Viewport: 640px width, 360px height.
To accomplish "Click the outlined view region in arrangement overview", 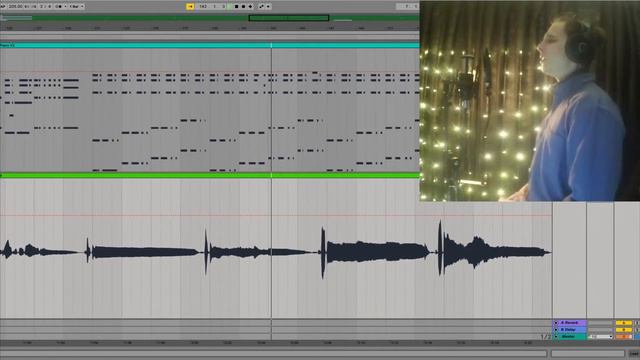I will 289,18.
